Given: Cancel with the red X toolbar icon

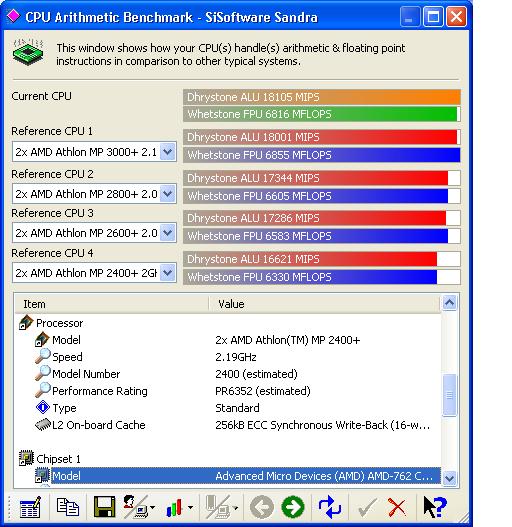Looking at the screenshot, I should pyautogui.click(x=397, y=508).
